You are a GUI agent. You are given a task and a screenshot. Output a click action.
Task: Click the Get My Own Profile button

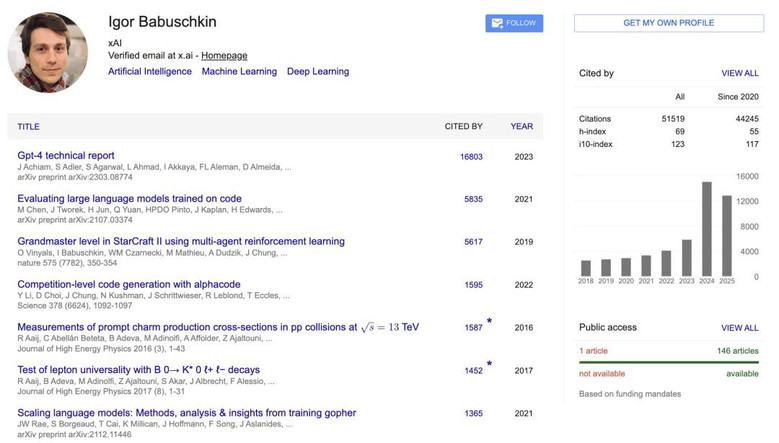click(668, 23)
